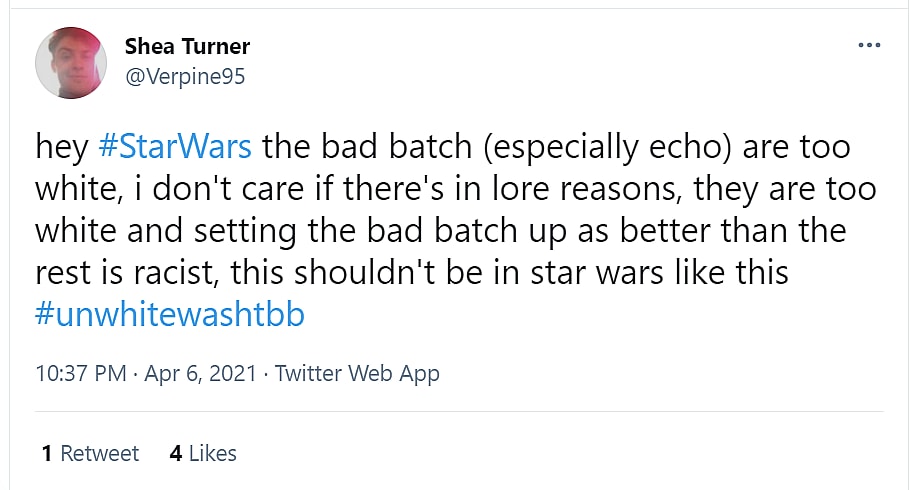Click the 10:37 PM timestamp
Image resolution: width=910 pixels, height=490 pixels.
pos(80,374)
